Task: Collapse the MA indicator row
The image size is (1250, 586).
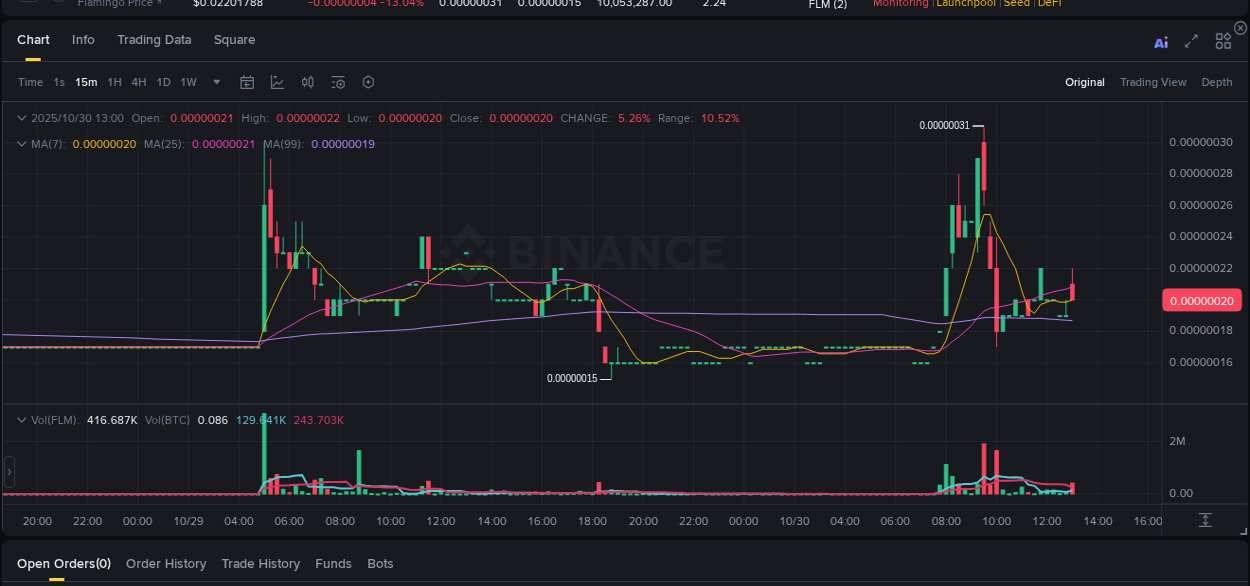Action: click(x=20, y=144)
